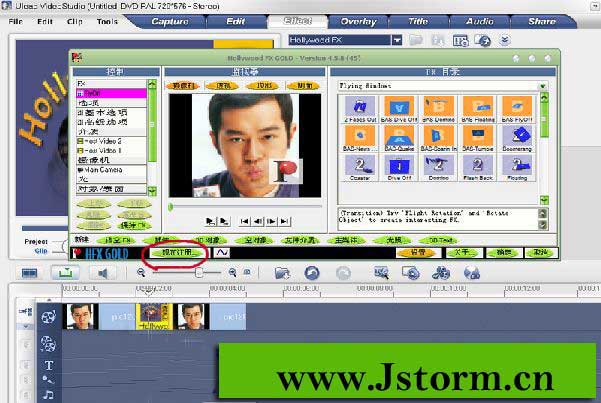
Task: Click the zoom in magnifier in timeline toolbar
Action: pyautogui.click(x=232, y=273)
